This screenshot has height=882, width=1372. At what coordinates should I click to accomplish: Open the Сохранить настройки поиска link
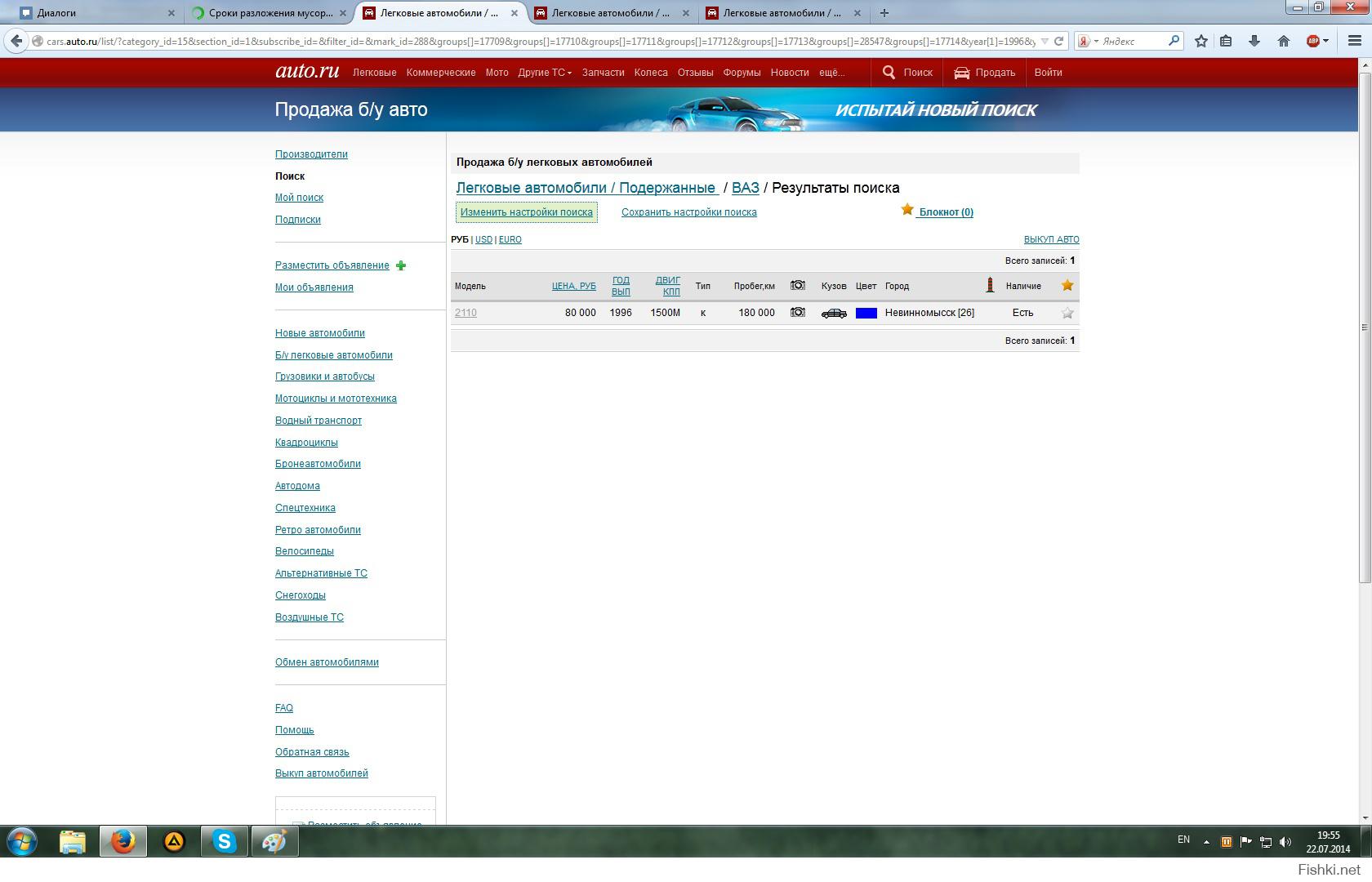(688, 212)
